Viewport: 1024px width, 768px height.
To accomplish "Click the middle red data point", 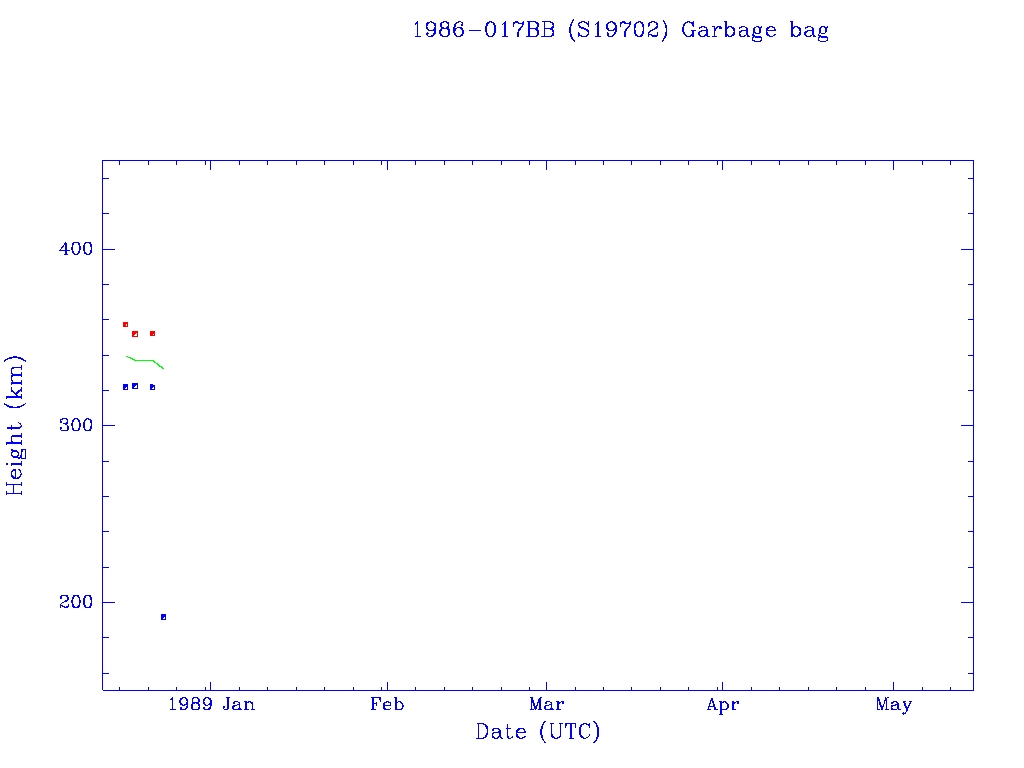I will point(135,334).
